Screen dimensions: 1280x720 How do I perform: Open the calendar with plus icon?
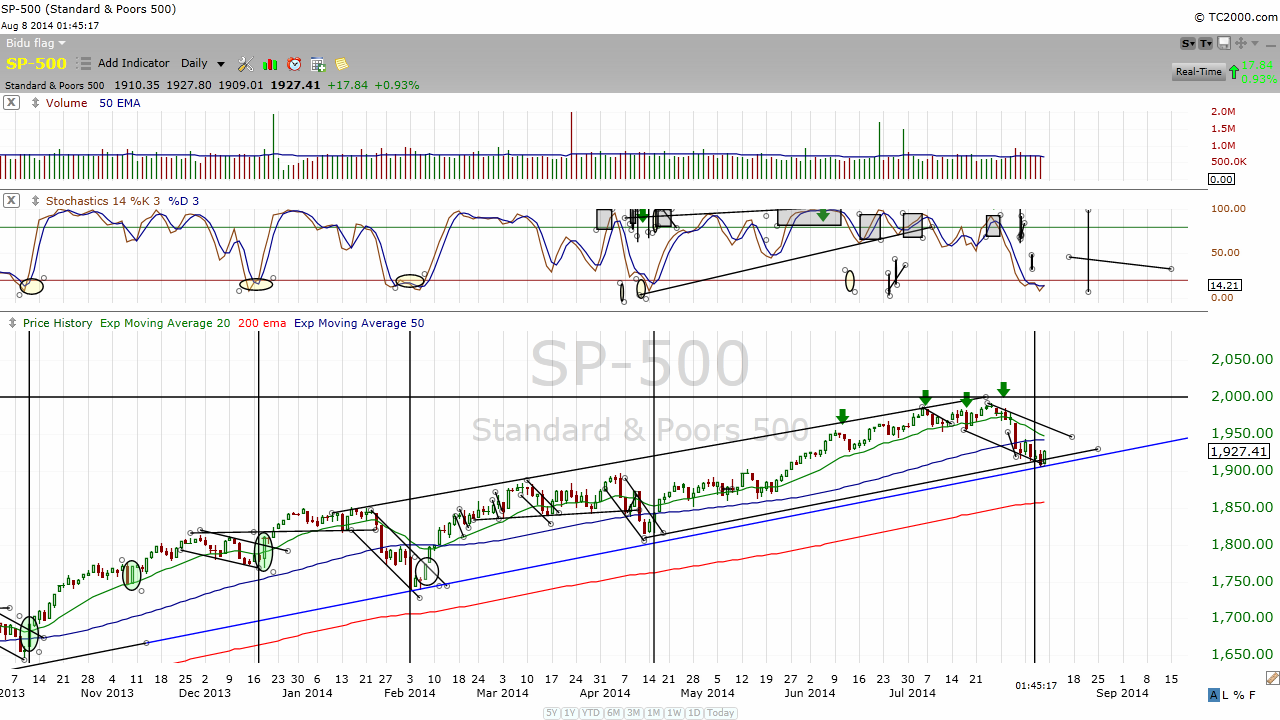click(318, 64)
